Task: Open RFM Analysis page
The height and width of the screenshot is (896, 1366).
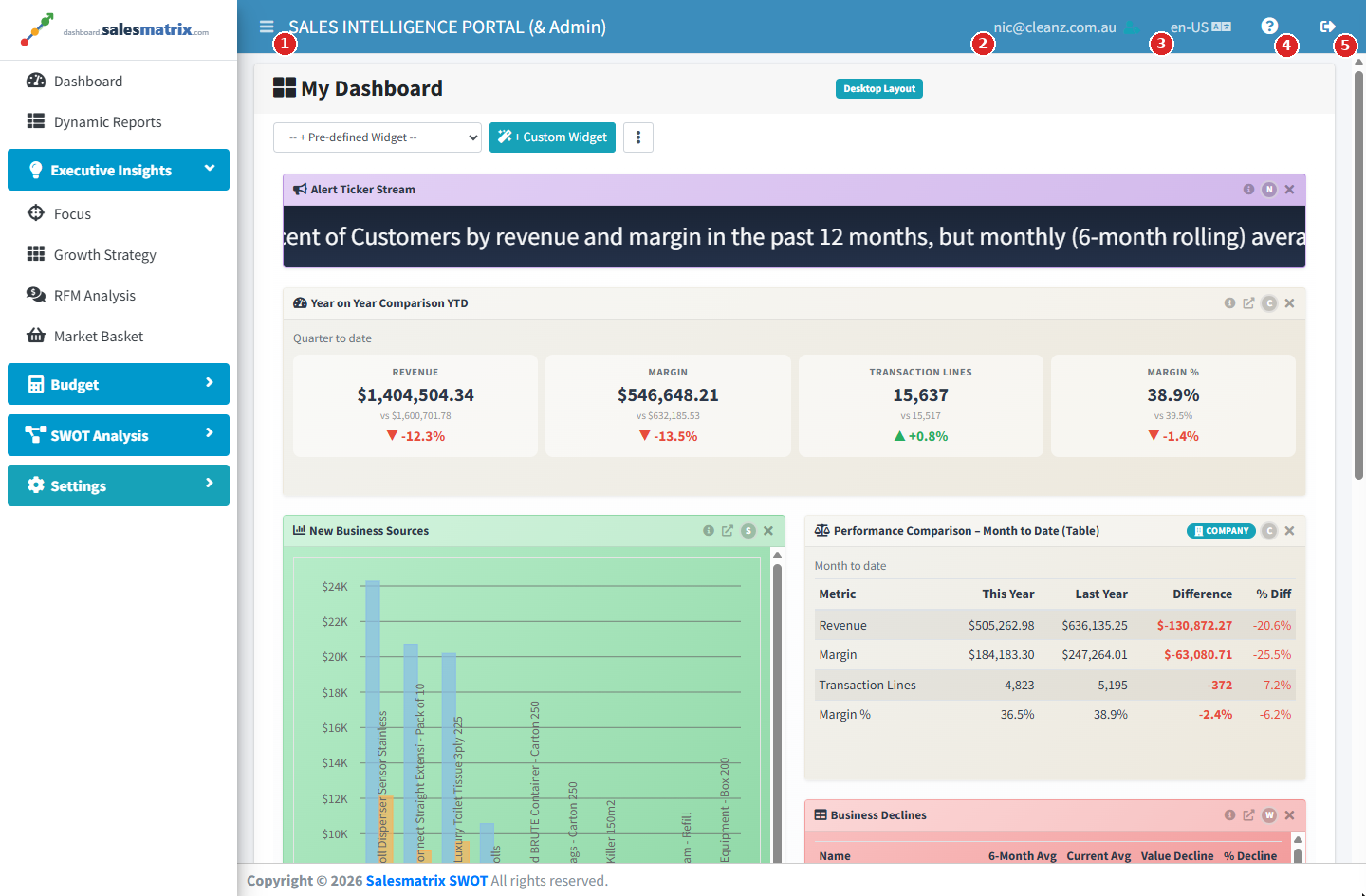Action: (x=119, y=296)
